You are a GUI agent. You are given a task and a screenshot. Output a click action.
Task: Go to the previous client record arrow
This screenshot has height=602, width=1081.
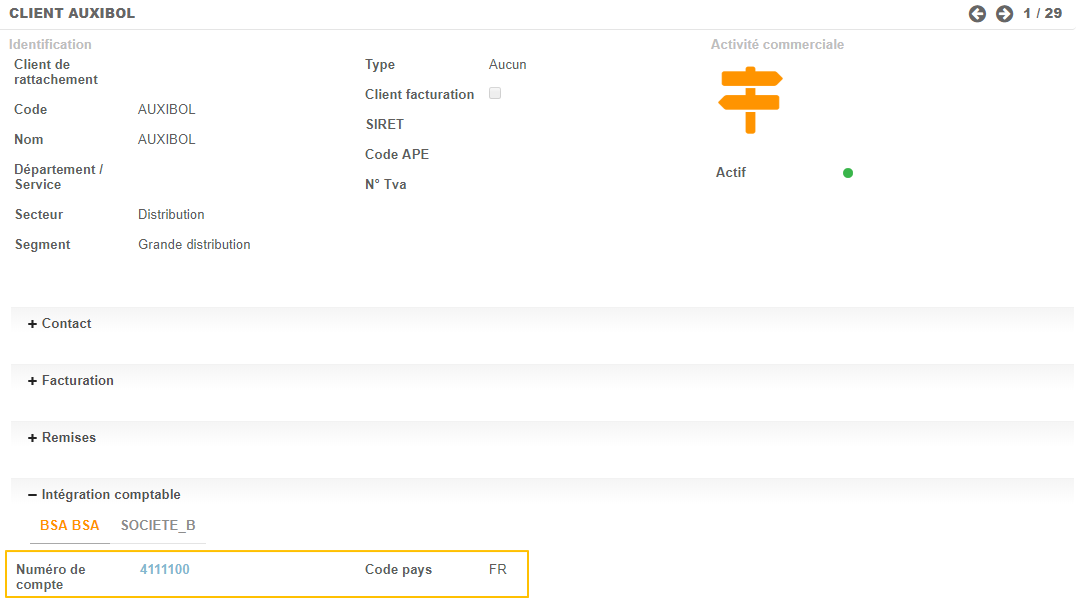coord(977,14)
